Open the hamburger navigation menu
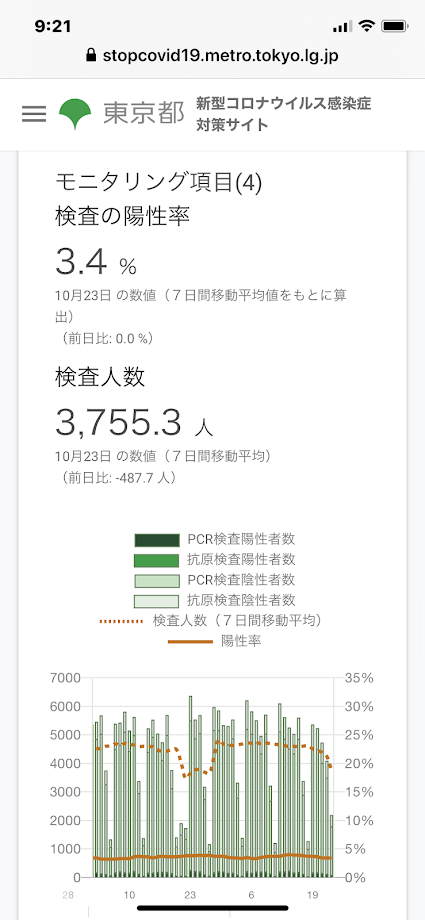 pos(34,114)
